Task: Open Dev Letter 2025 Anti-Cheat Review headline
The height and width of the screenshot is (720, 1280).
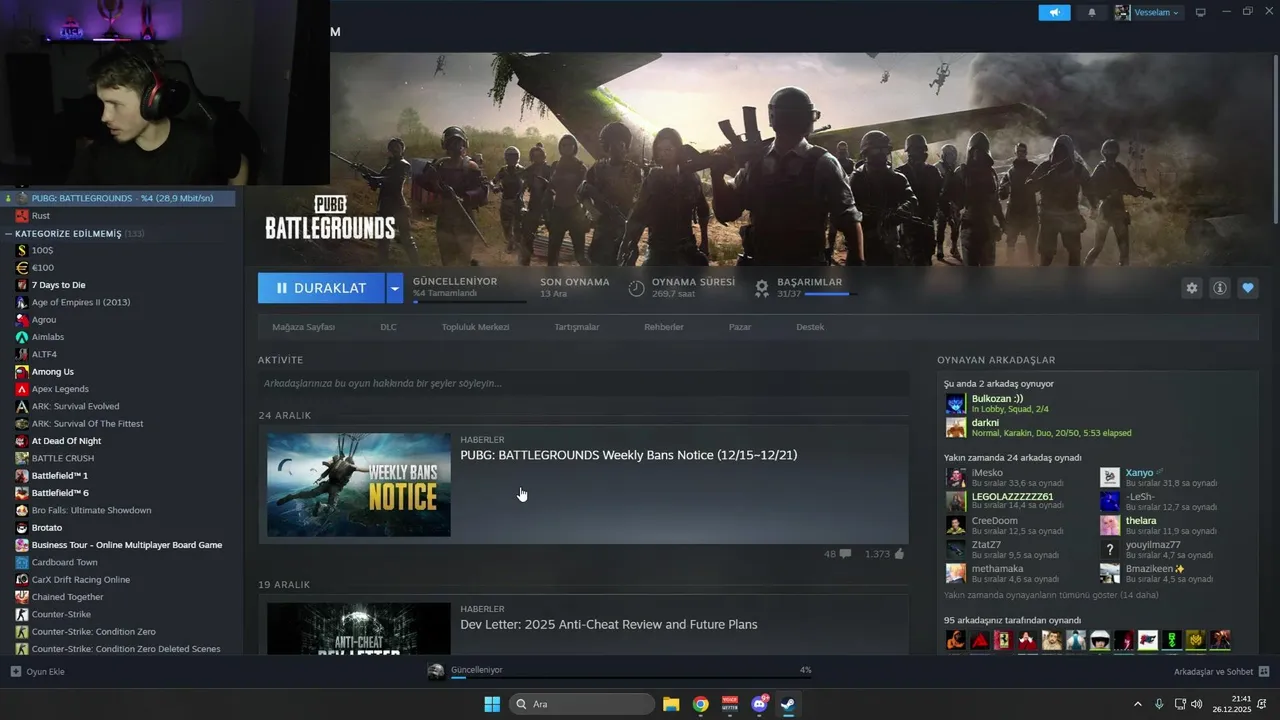Action: [x=608, y=624]
